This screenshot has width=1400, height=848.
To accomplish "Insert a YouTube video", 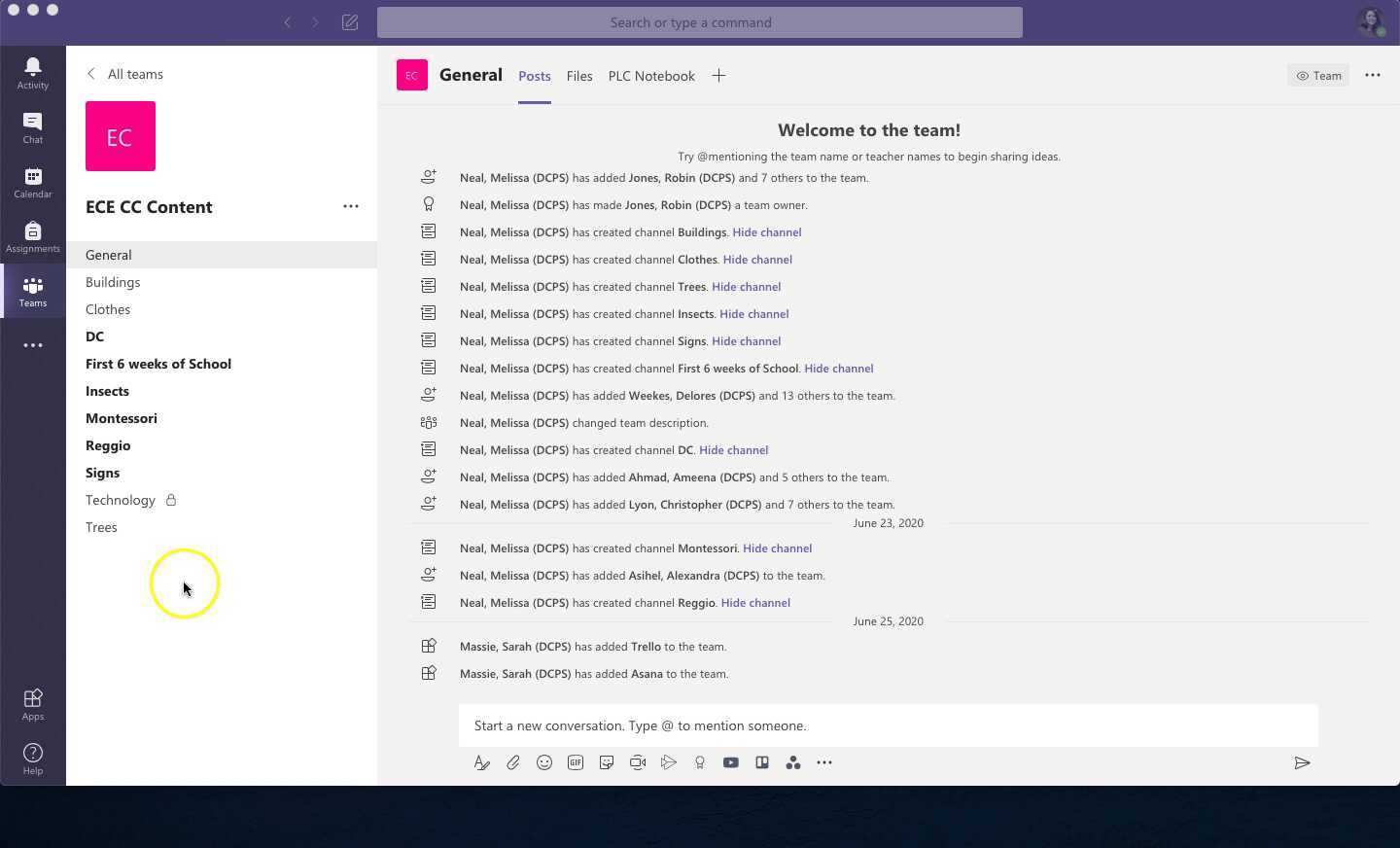I will [731, 762].
